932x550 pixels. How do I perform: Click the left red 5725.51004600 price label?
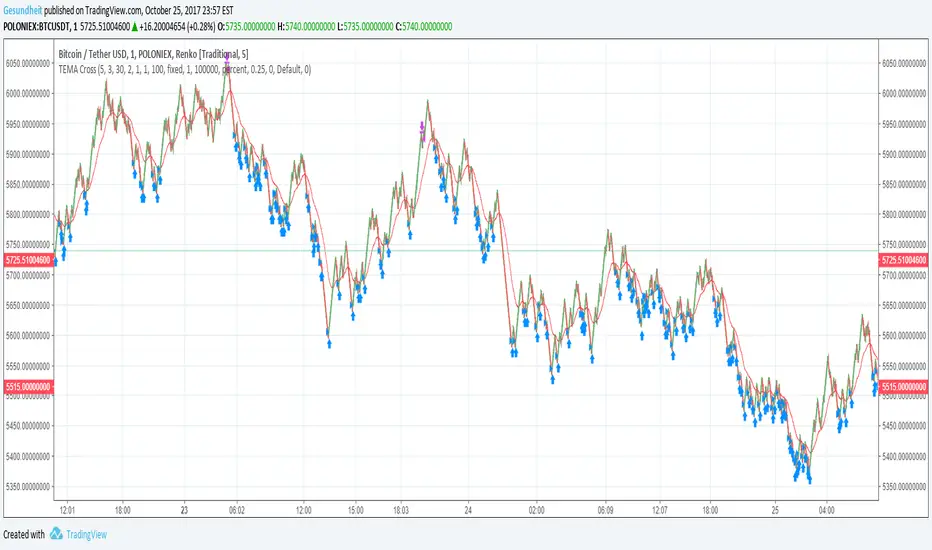26,260
